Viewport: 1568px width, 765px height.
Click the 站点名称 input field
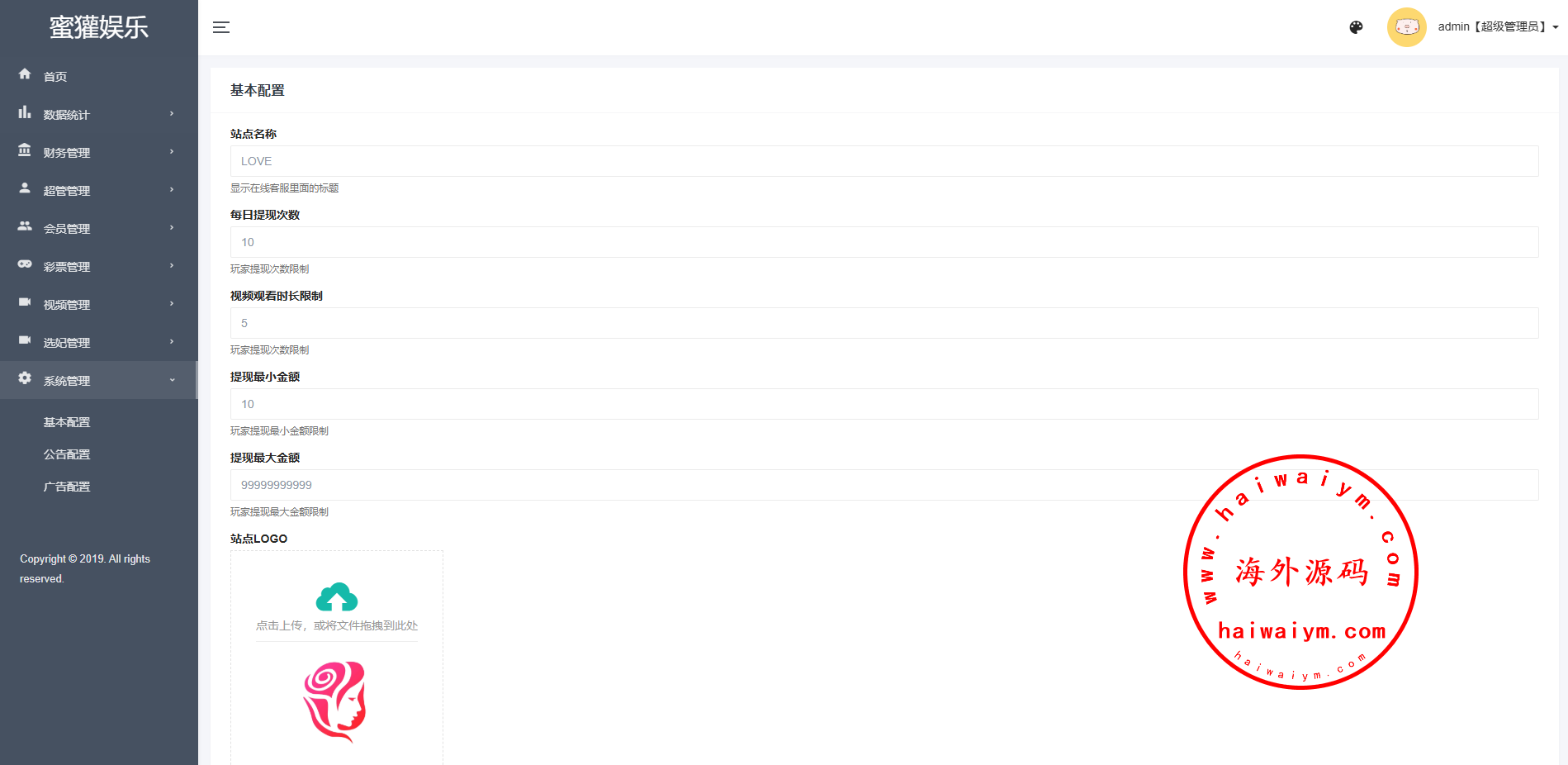tap(883, 161)
